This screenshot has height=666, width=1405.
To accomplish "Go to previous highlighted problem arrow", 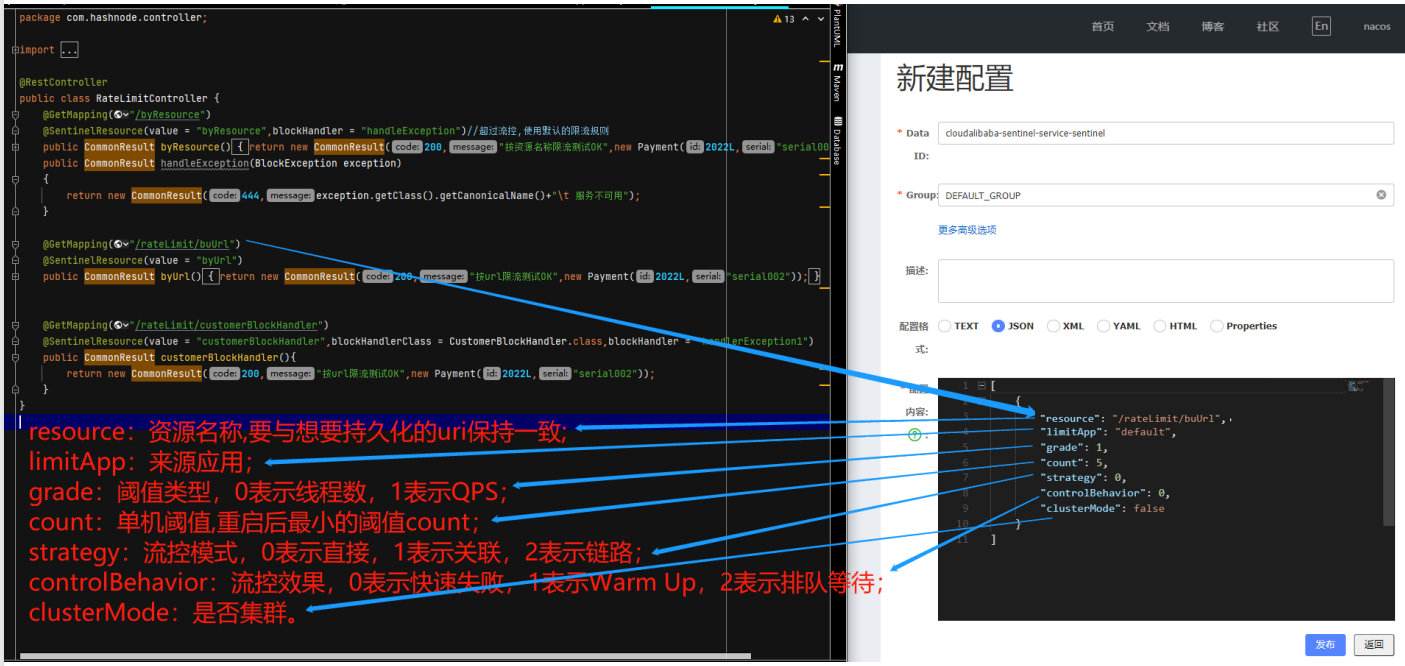I will coord(805,19).
